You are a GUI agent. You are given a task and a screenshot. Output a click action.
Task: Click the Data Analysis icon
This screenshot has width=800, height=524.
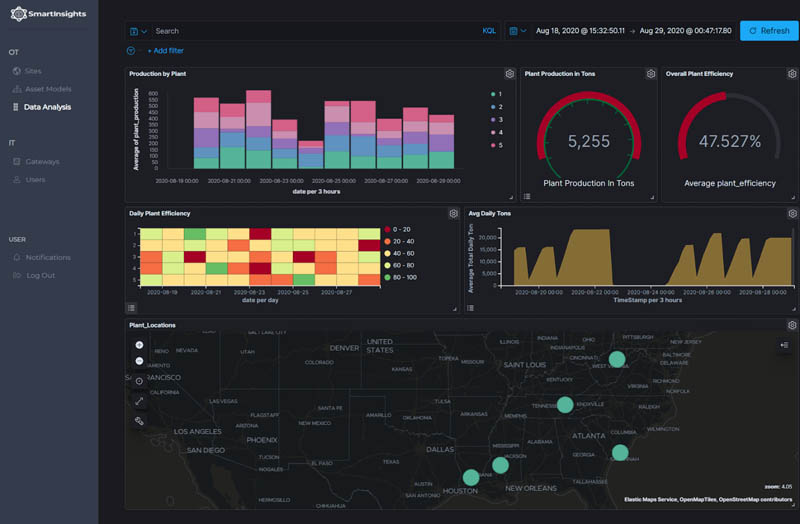click(16, 107)
